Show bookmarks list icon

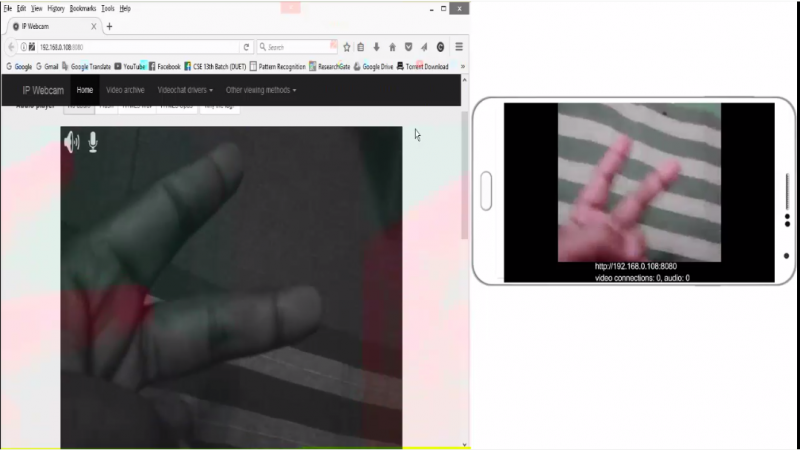pyautogui.click(x=361, y=47)
